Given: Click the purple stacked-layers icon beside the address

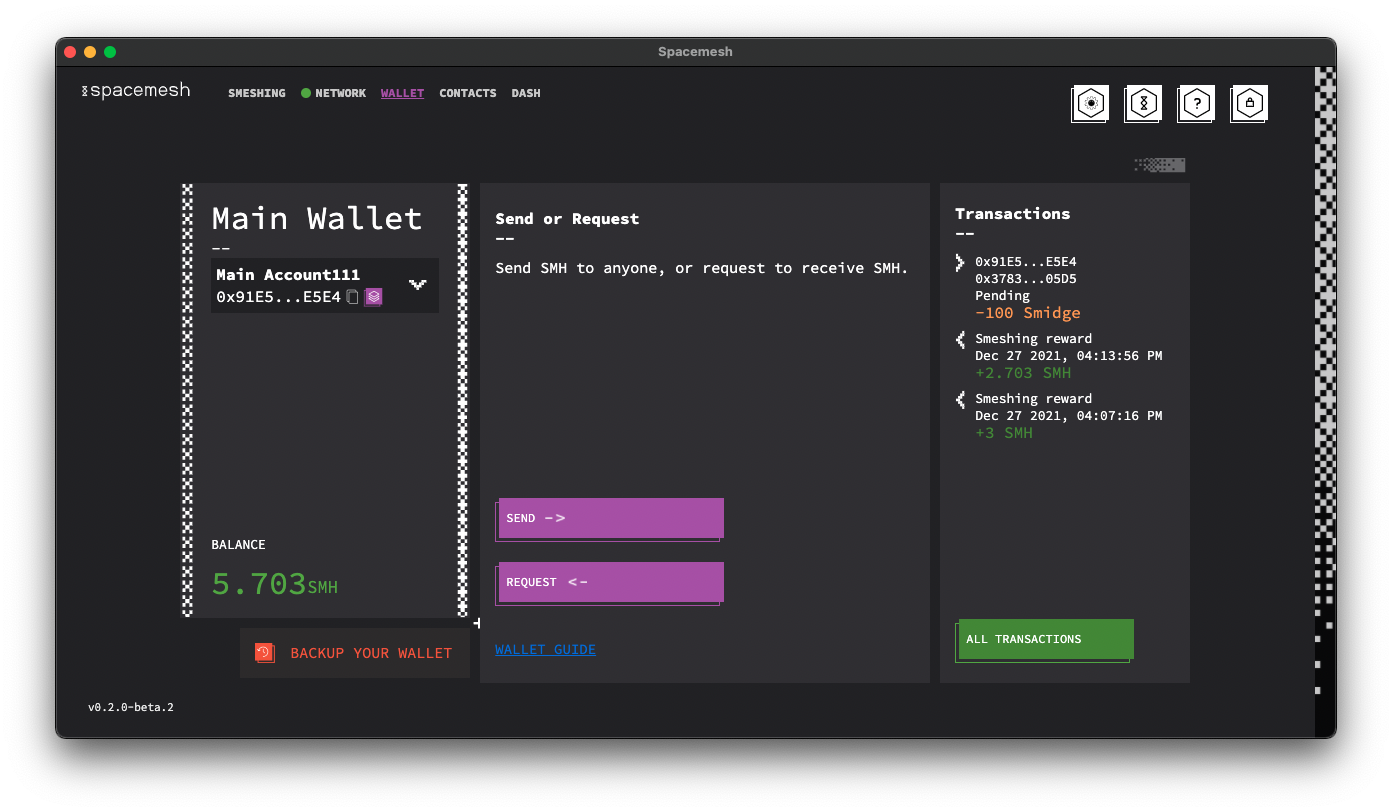Looking at the screenshot, I should [373, 297].
